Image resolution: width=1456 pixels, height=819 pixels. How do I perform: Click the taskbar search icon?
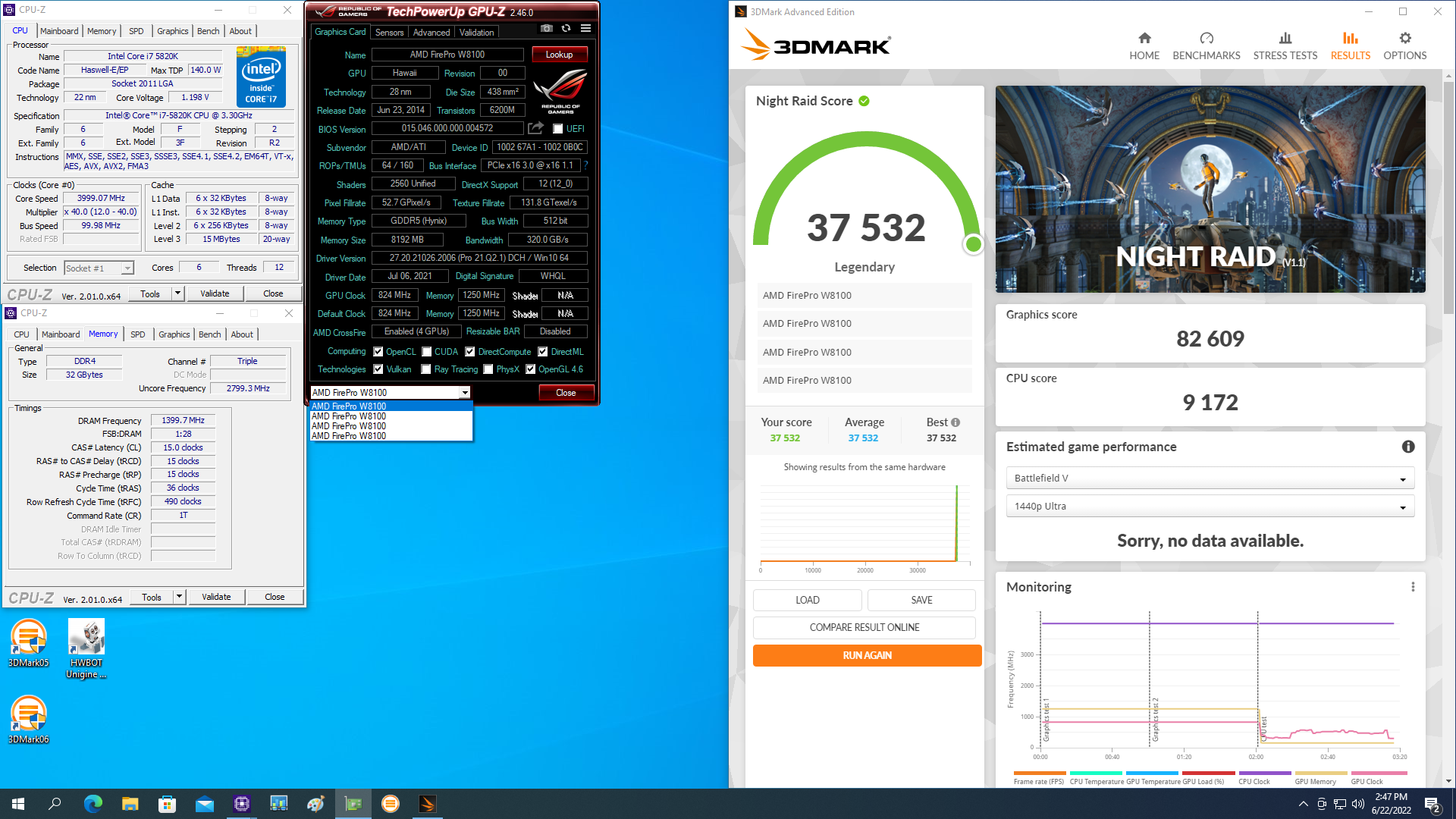point(55,804)
